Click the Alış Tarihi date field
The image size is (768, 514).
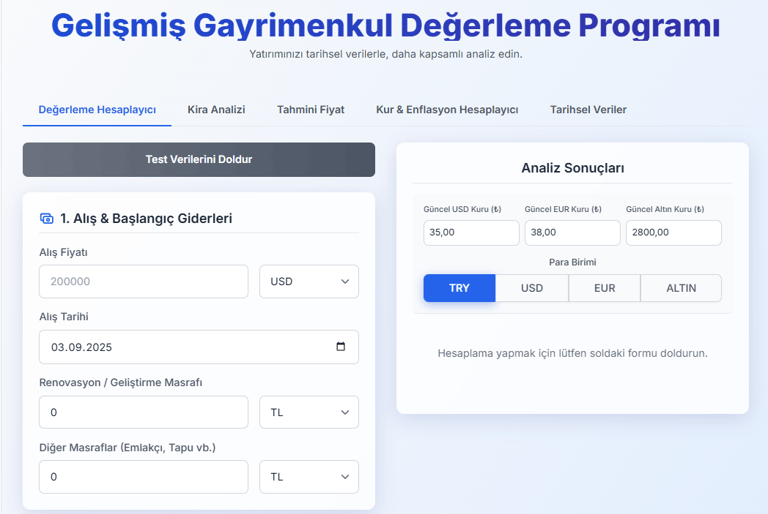(199, 347)
